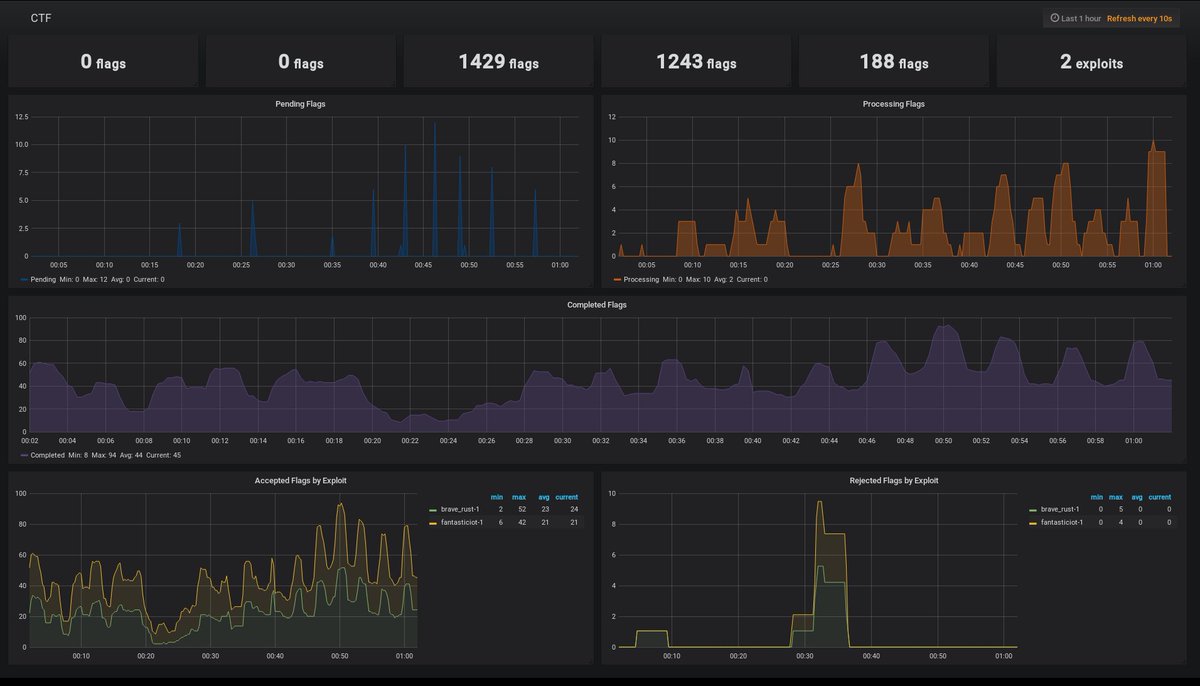1200x686 pixels.
Task: Sort Accepted Flags legend by min
Action: coord(497,497)
